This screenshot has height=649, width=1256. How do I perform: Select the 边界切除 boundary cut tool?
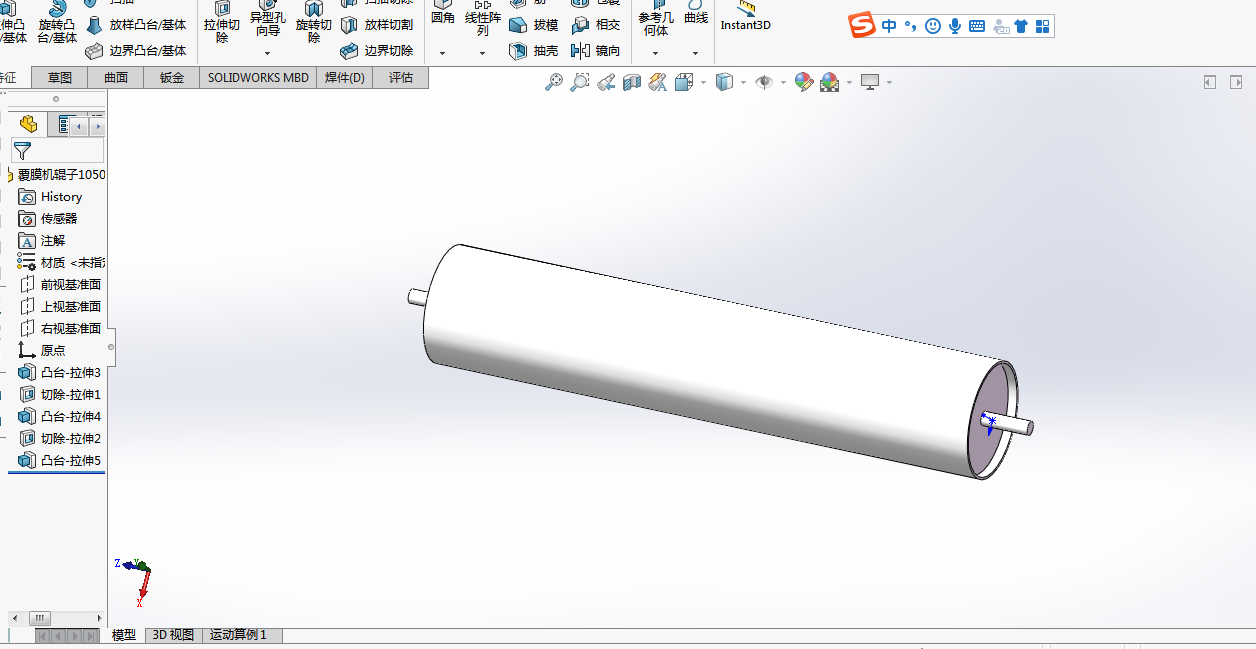[x=377, y=50]
